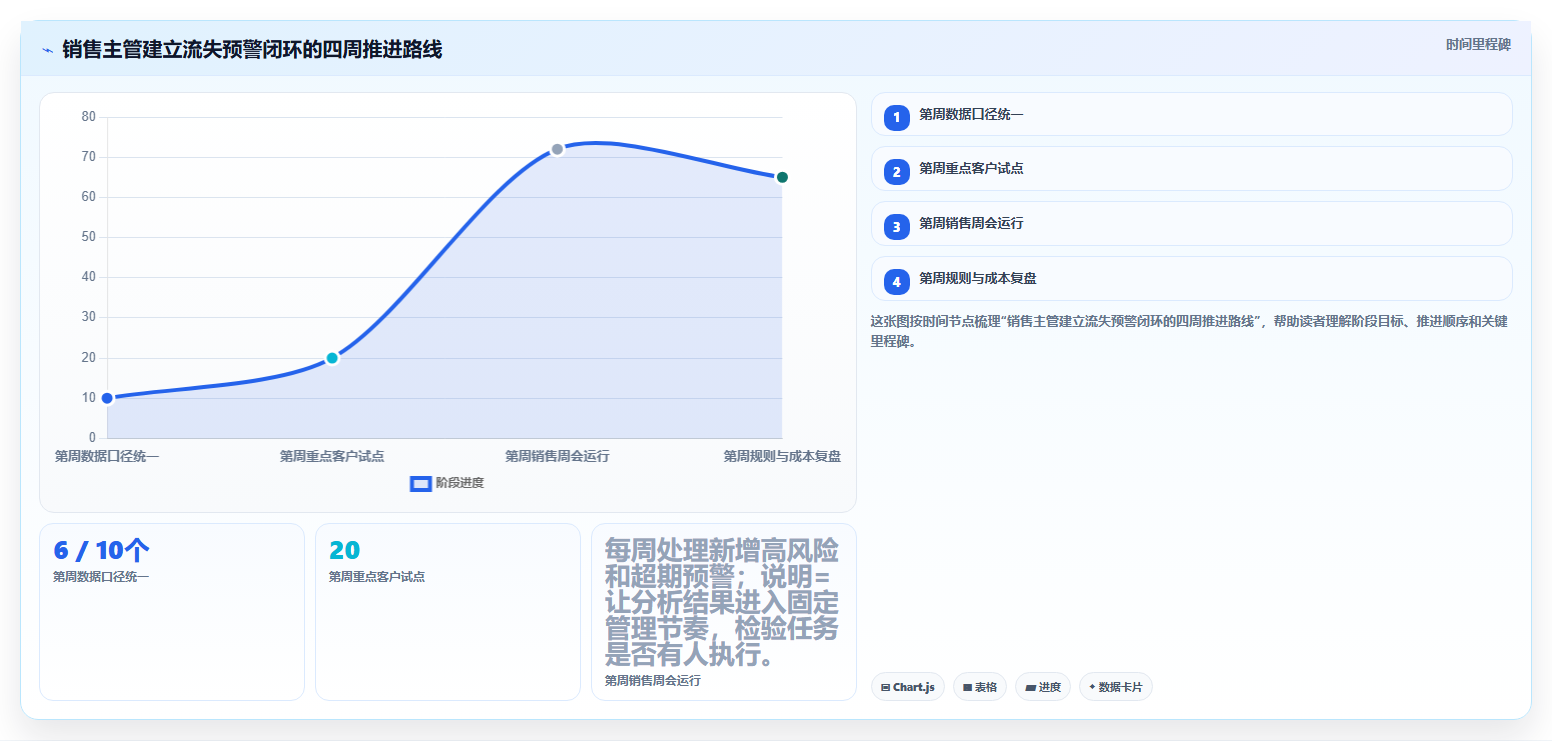
Task: Click the 表格 tag
Action: point(980,687)
